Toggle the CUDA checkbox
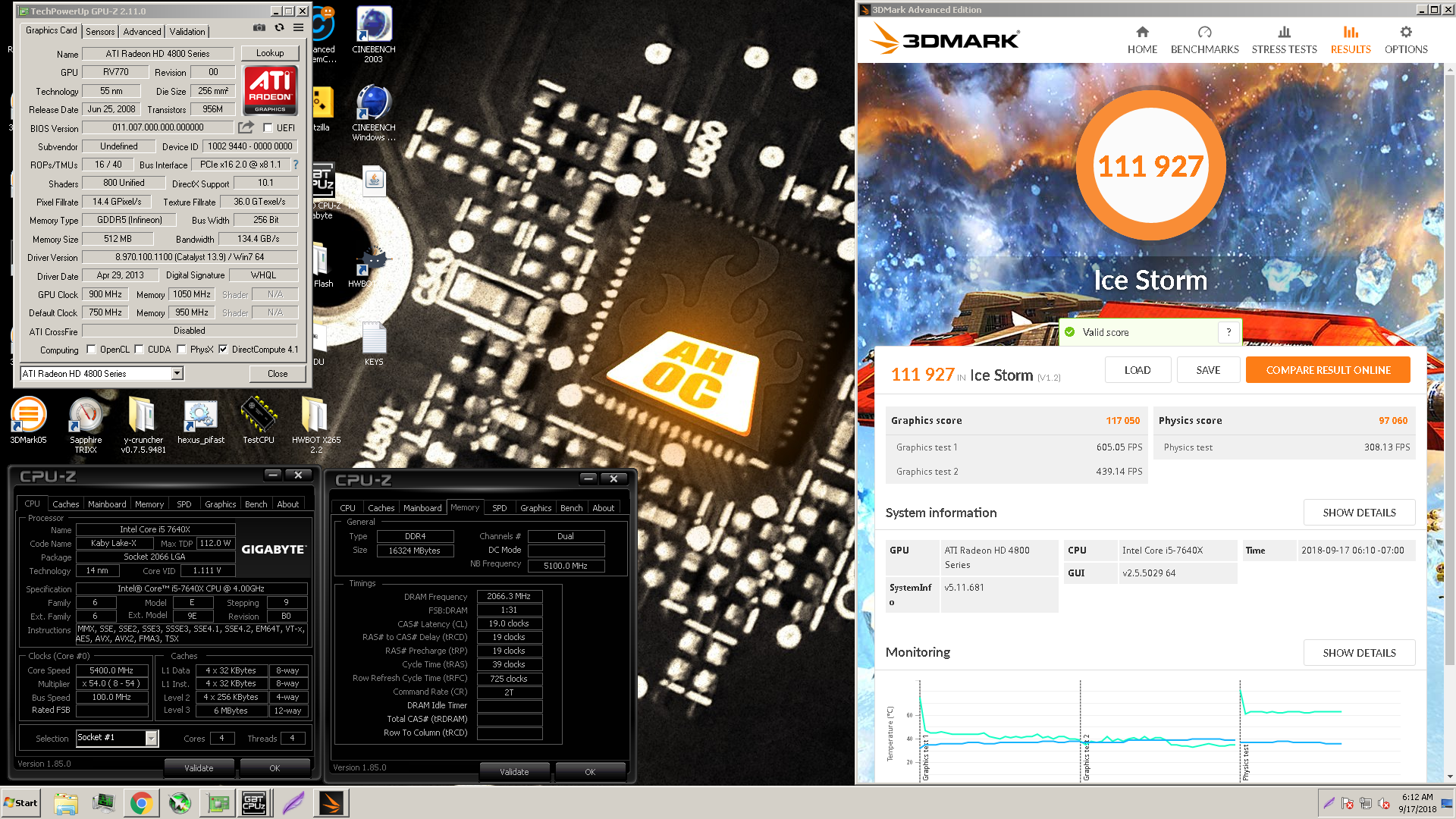The image size is (1456, 819). tap(140, 350)
